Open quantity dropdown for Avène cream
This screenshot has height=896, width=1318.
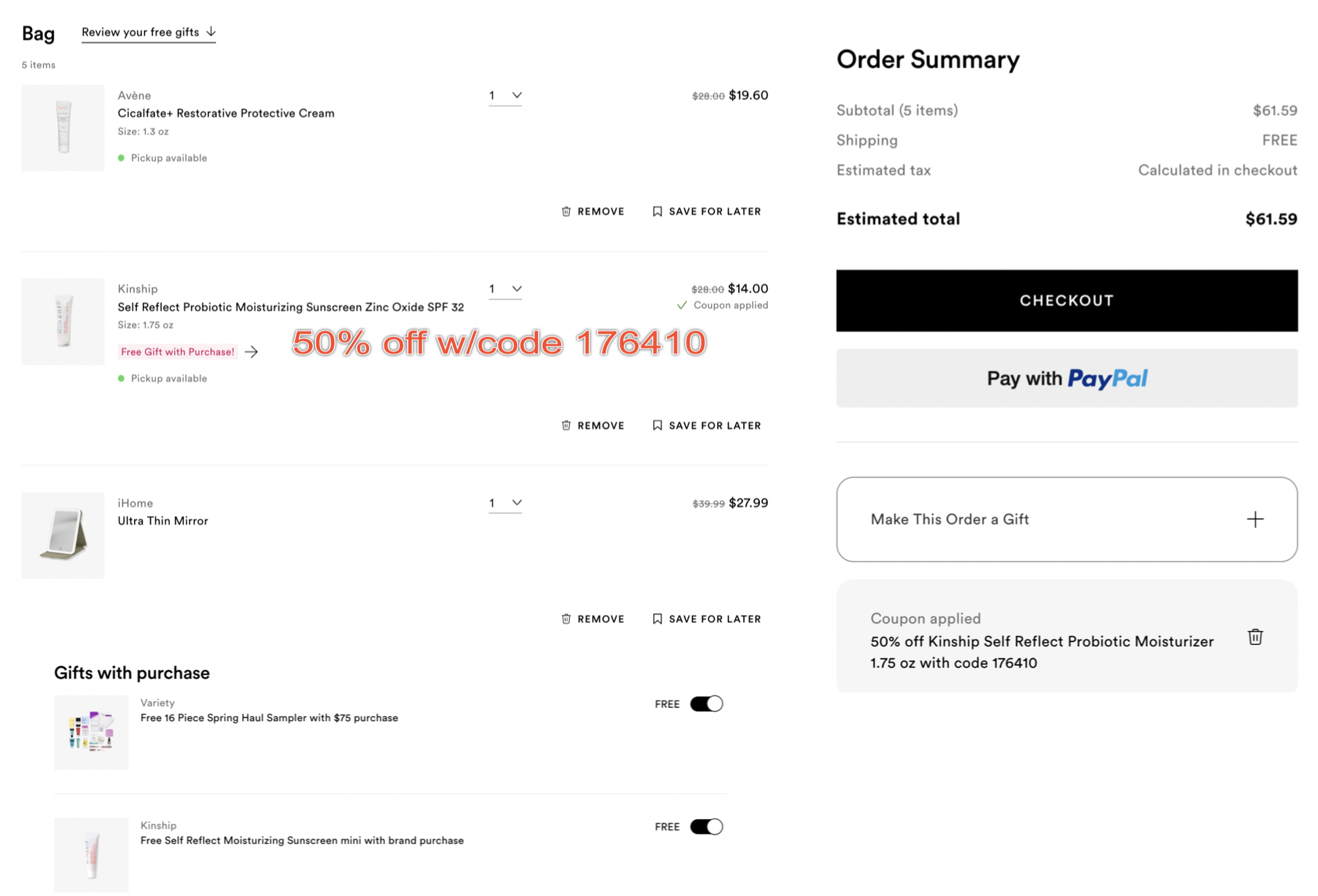(x=505, y=96)
